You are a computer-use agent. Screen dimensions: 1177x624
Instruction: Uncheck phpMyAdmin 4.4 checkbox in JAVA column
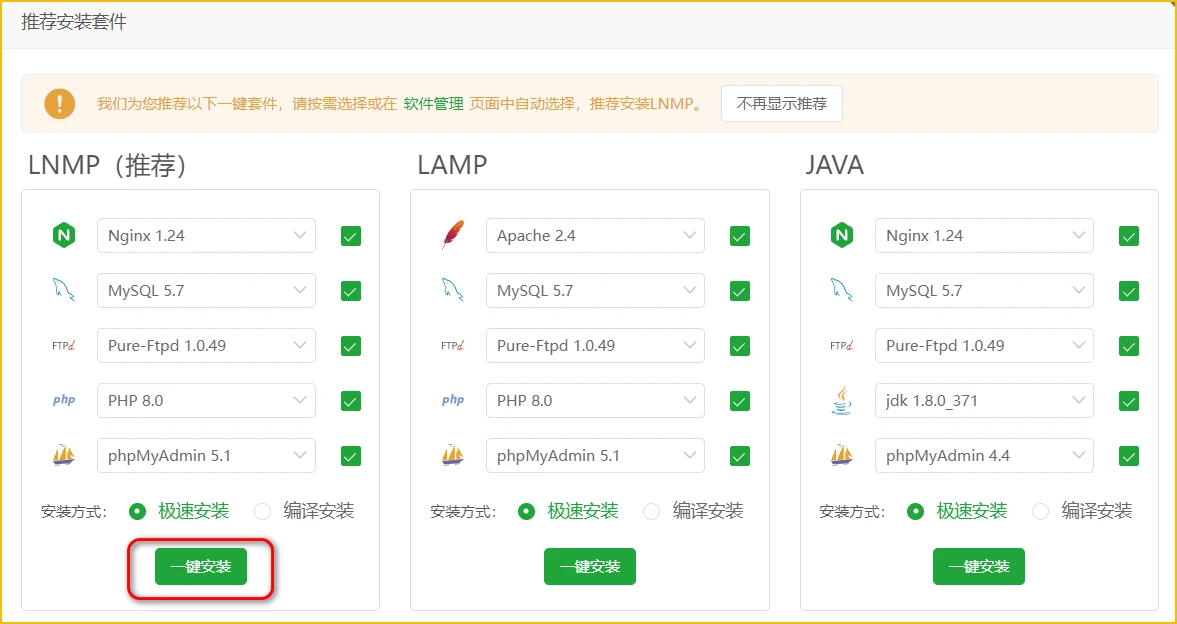1129,456
